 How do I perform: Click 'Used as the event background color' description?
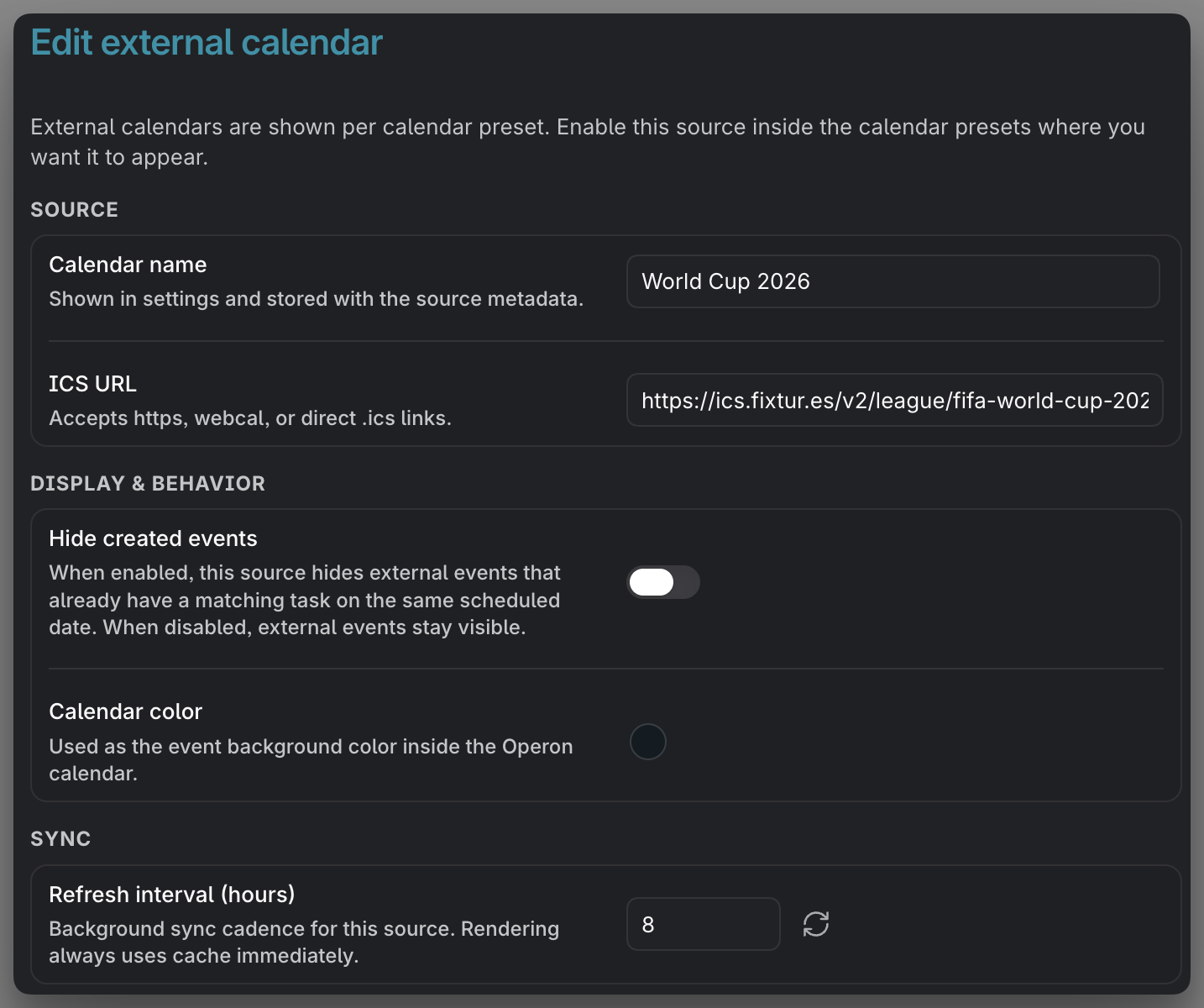coord(311,759)
